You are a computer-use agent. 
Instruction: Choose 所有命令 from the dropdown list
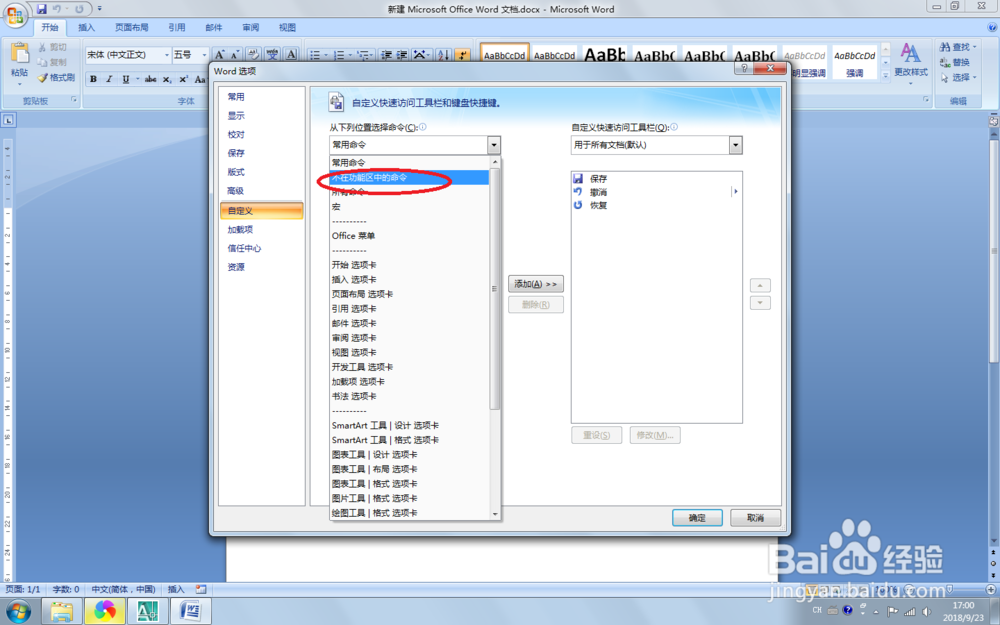pyautogui.click(x=409, y=192)
